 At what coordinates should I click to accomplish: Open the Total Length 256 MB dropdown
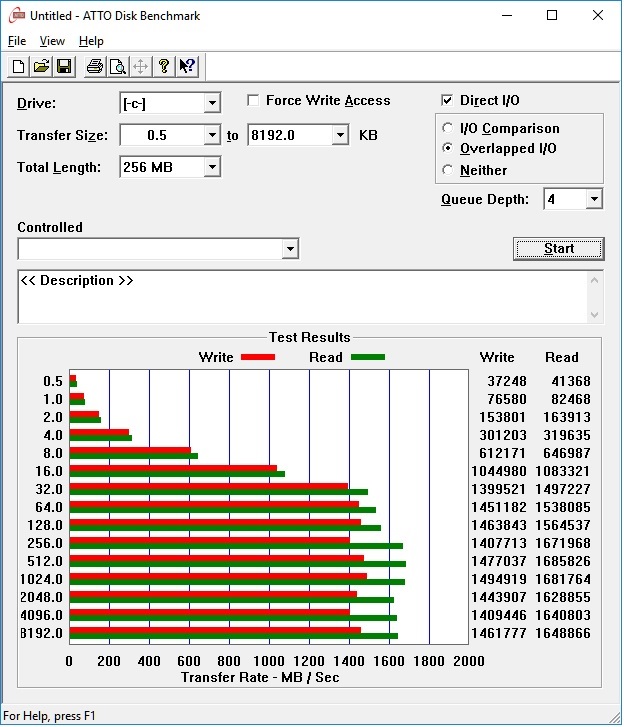(x=212, y=167)
